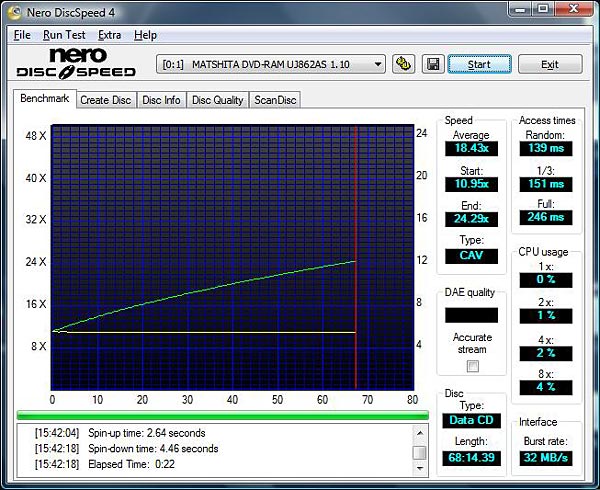Click the Nero DiscSpeed title bar icon

coord(18,11)
